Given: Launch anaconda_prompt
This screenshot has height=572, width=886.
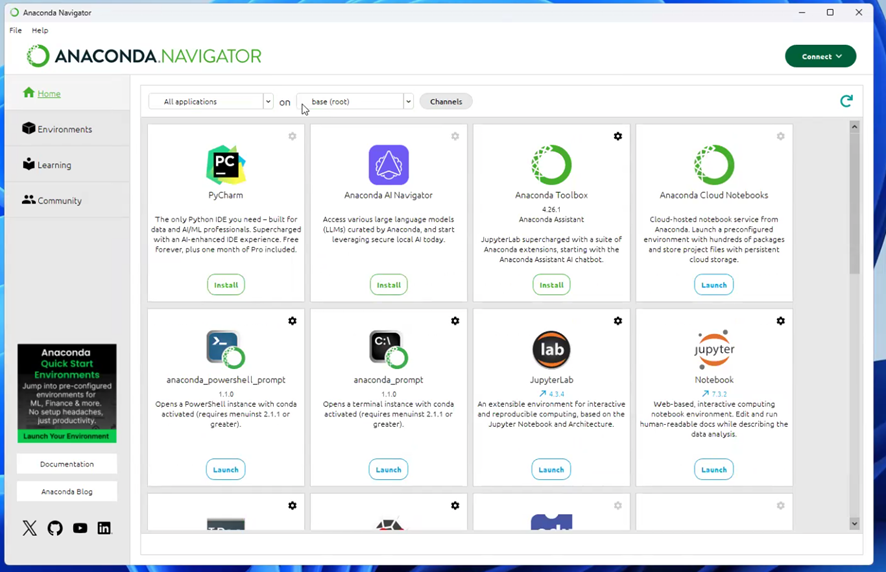Looking at the screenshot, I should 389,469.
